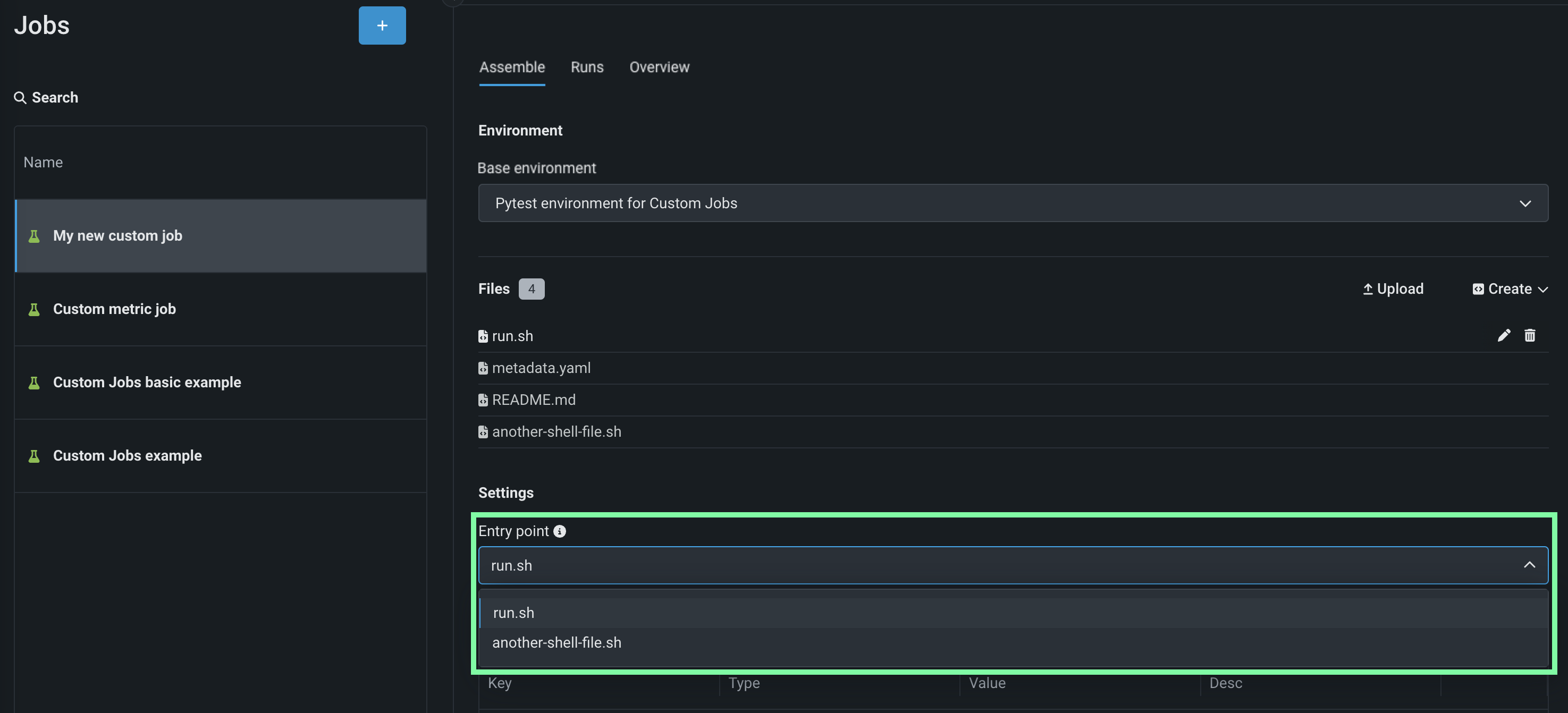
Task: Collapse the Entry point dropdown chevron
Action: click(x=1529, y=565)
